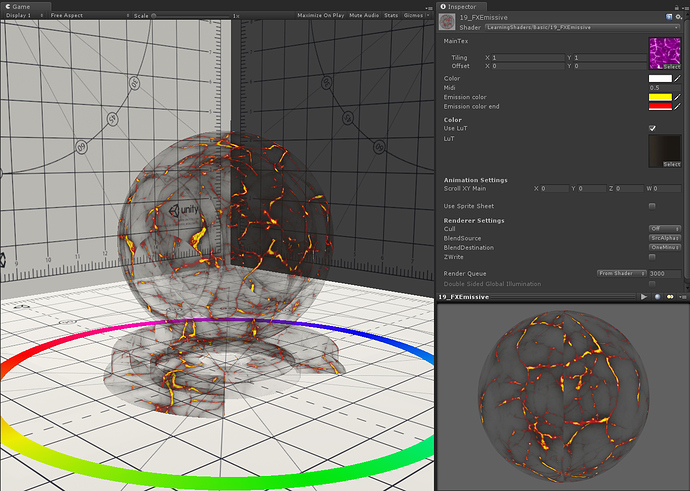Open the material settings gear icon
Screen dimensions: 690x491
(x=679, y=17)
